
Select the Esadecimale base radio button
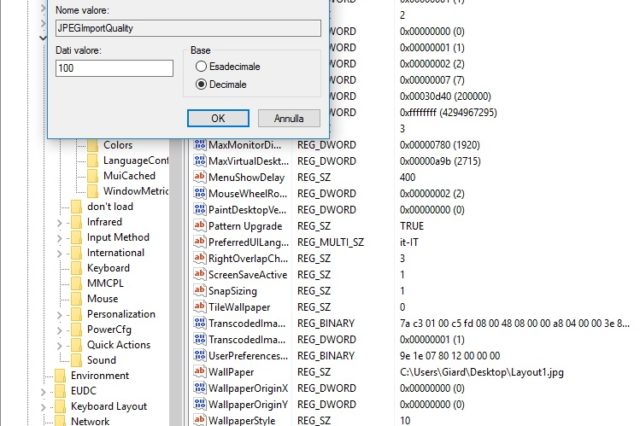201,66
